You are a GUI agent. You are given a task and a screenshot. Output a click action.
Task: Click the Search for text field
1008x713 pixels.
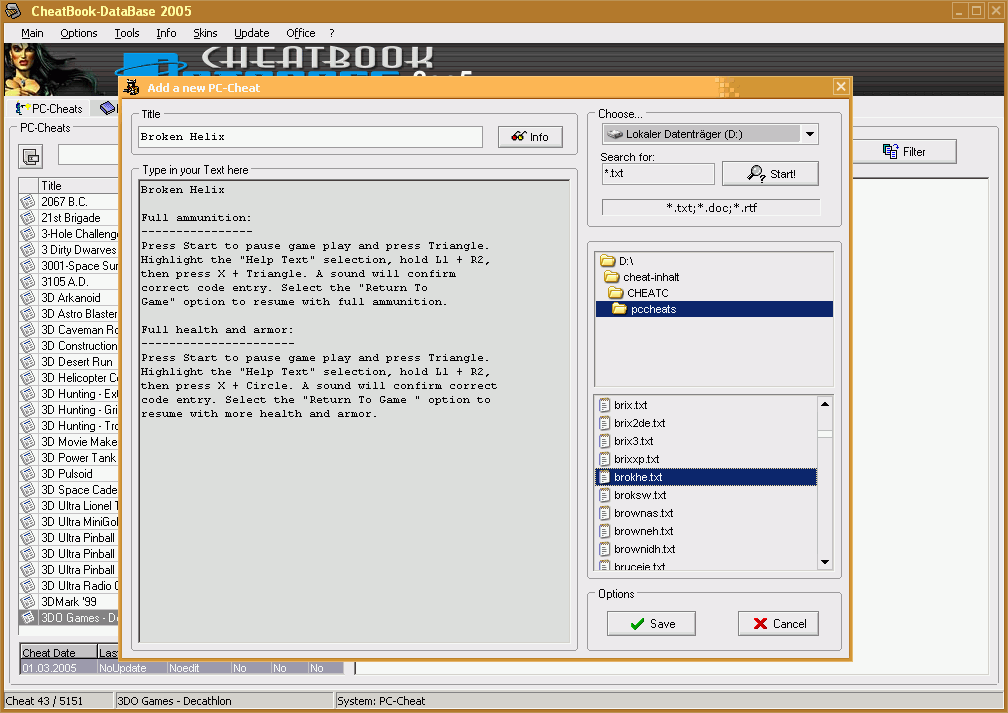pyautogui.click(x=657, y=174)
